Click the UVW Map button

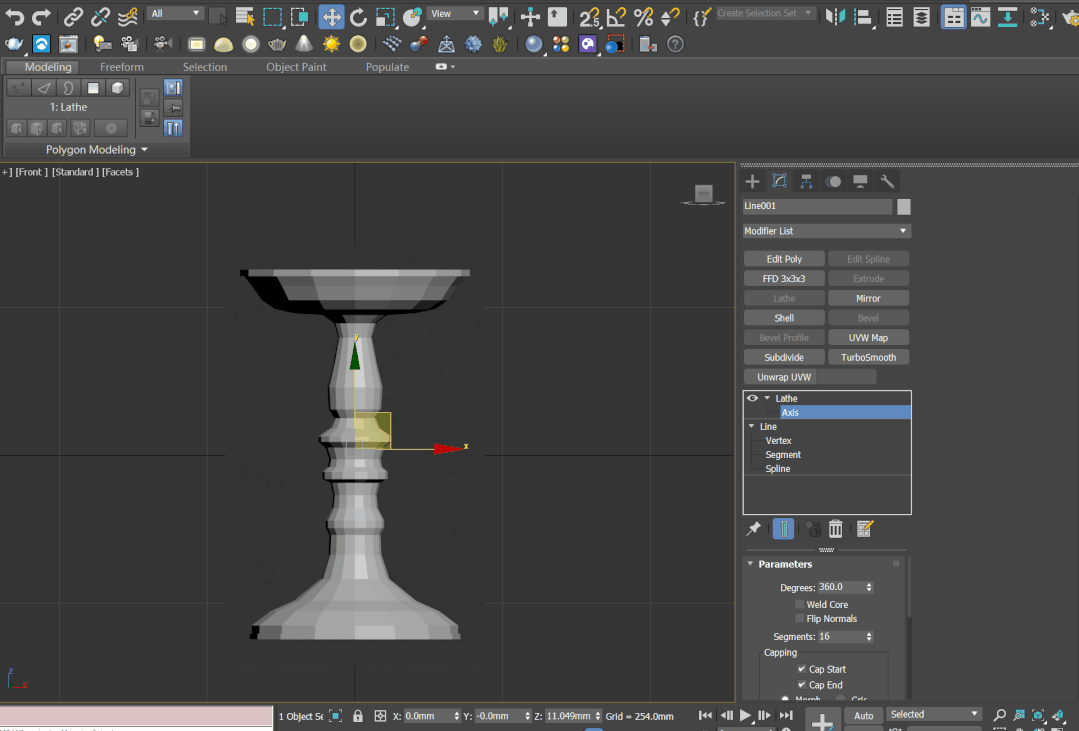point(868,337)
